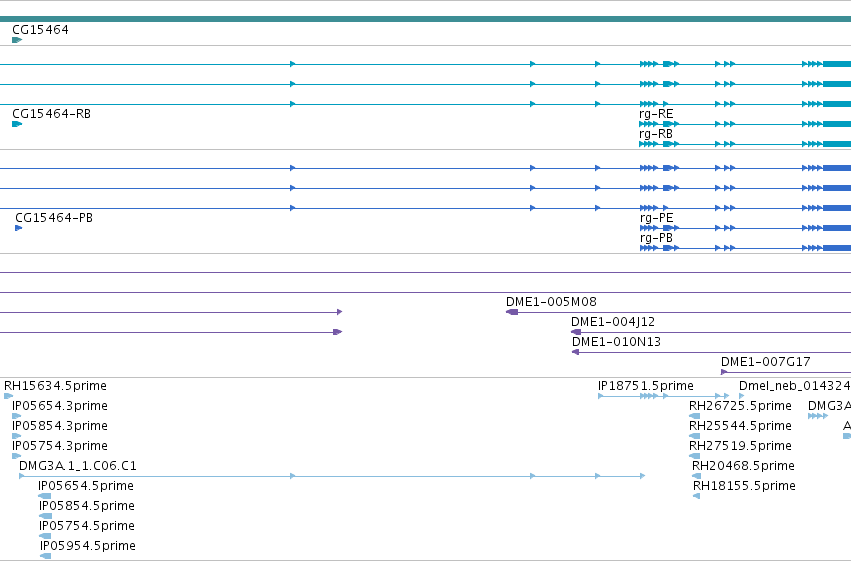Click the DME1-010N13 feature label

tap(616, 342)
